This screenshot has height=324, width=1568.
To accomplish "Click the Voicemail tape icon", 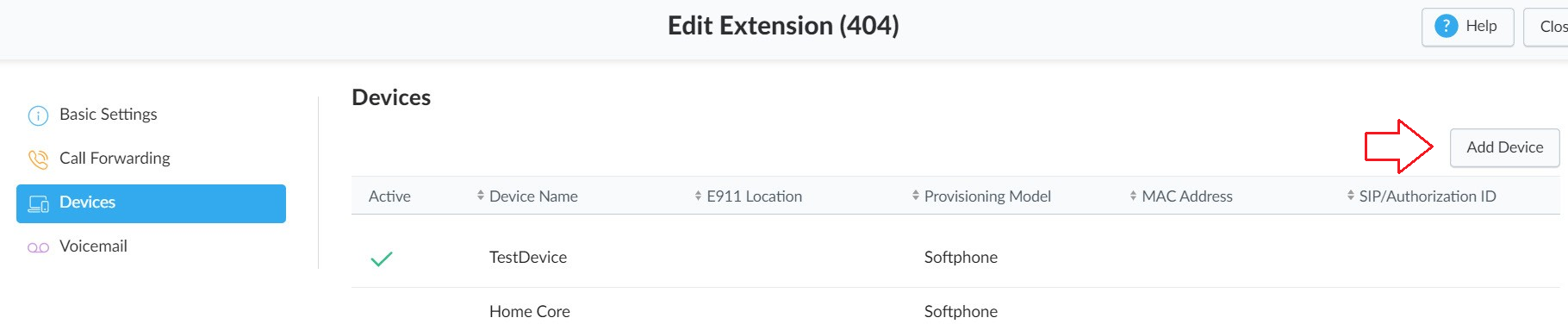I will pyautogui.click(x=38, y=247).
